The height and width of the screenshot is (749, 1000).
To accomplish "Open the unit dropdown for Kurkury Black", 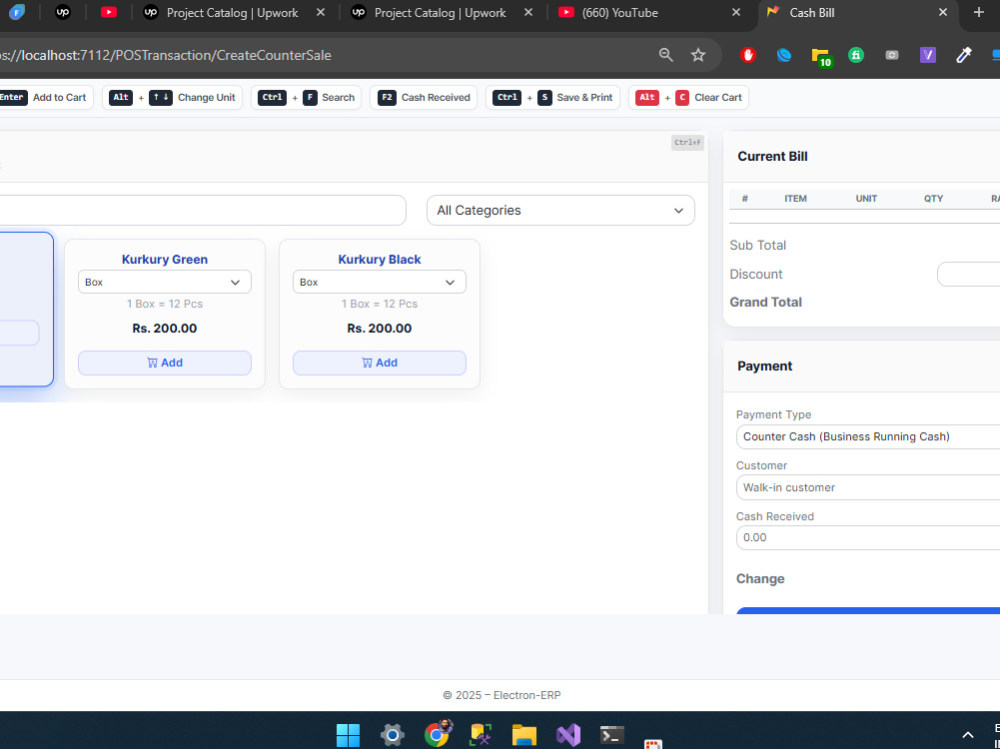I will [379, 282].
